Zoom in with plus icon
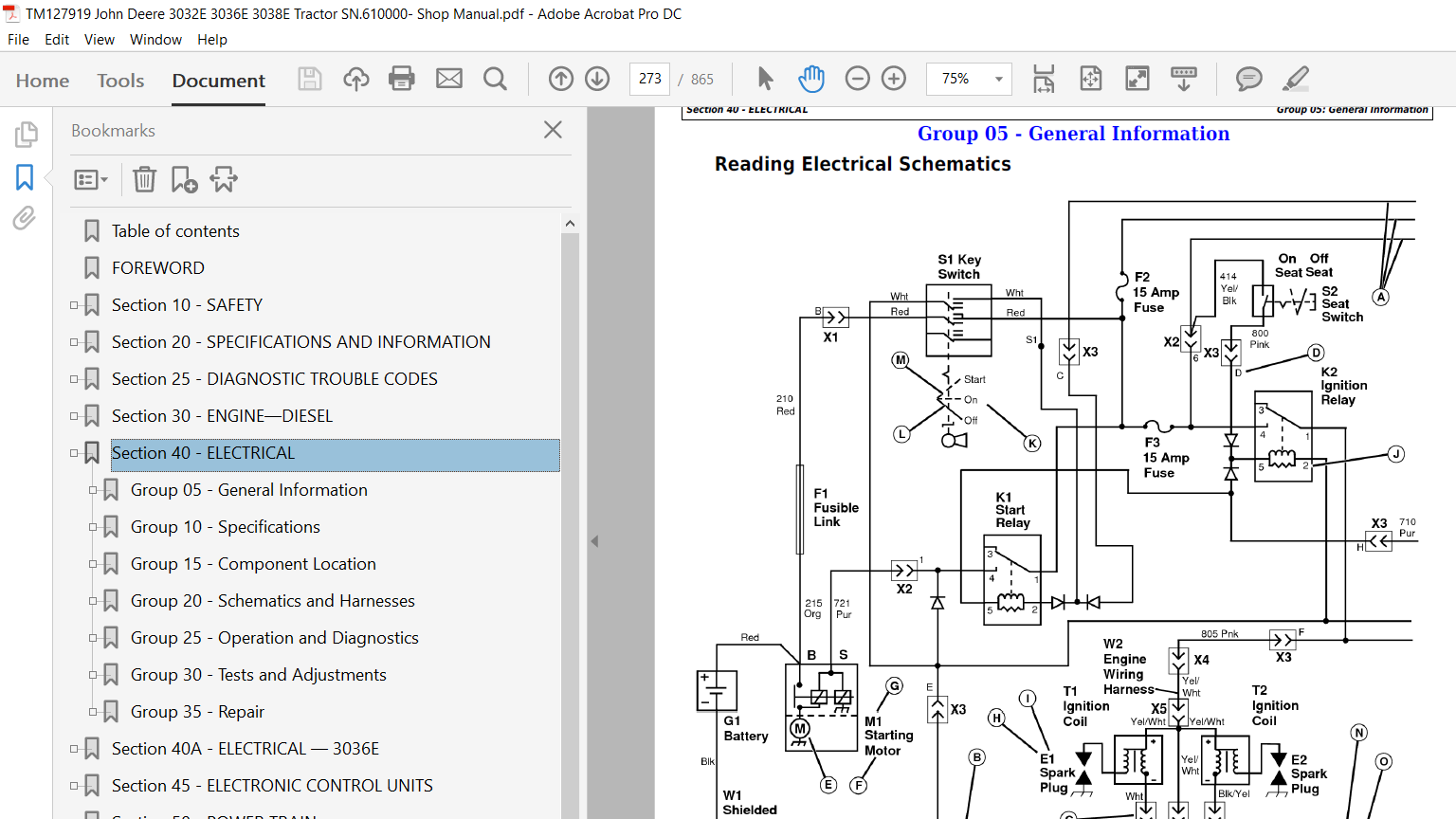 click(x=894, y=79)
